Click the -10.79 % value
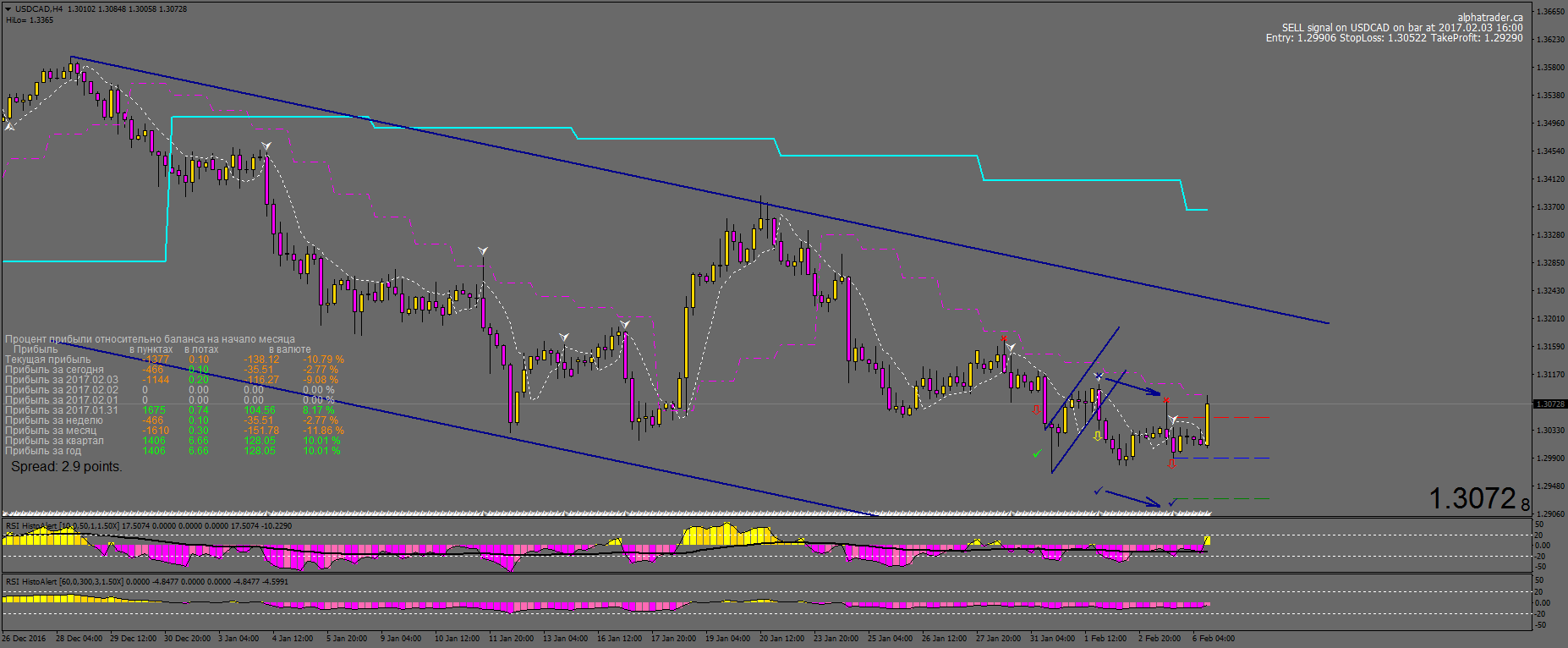This screenshot has width=1568, height=648. point(323,360)
